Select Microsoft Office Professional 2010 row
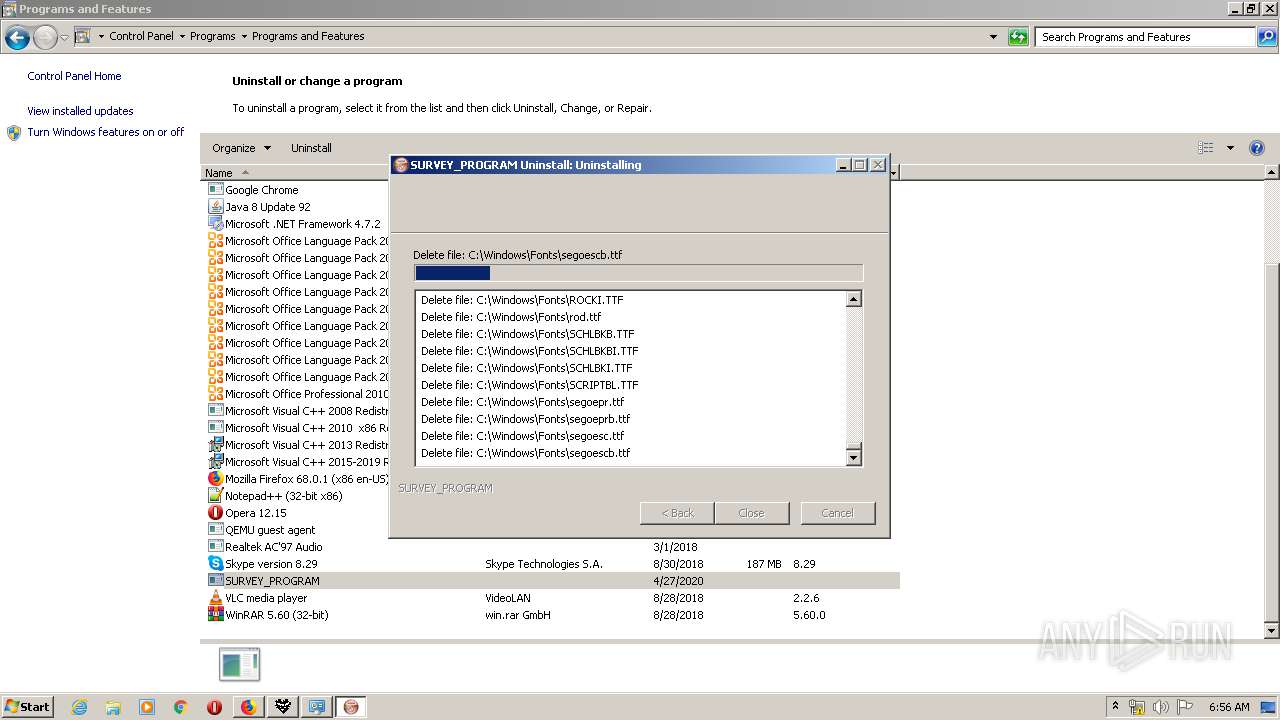The image size is (1280, 720). pyautogui.click(x=299, y=394)
